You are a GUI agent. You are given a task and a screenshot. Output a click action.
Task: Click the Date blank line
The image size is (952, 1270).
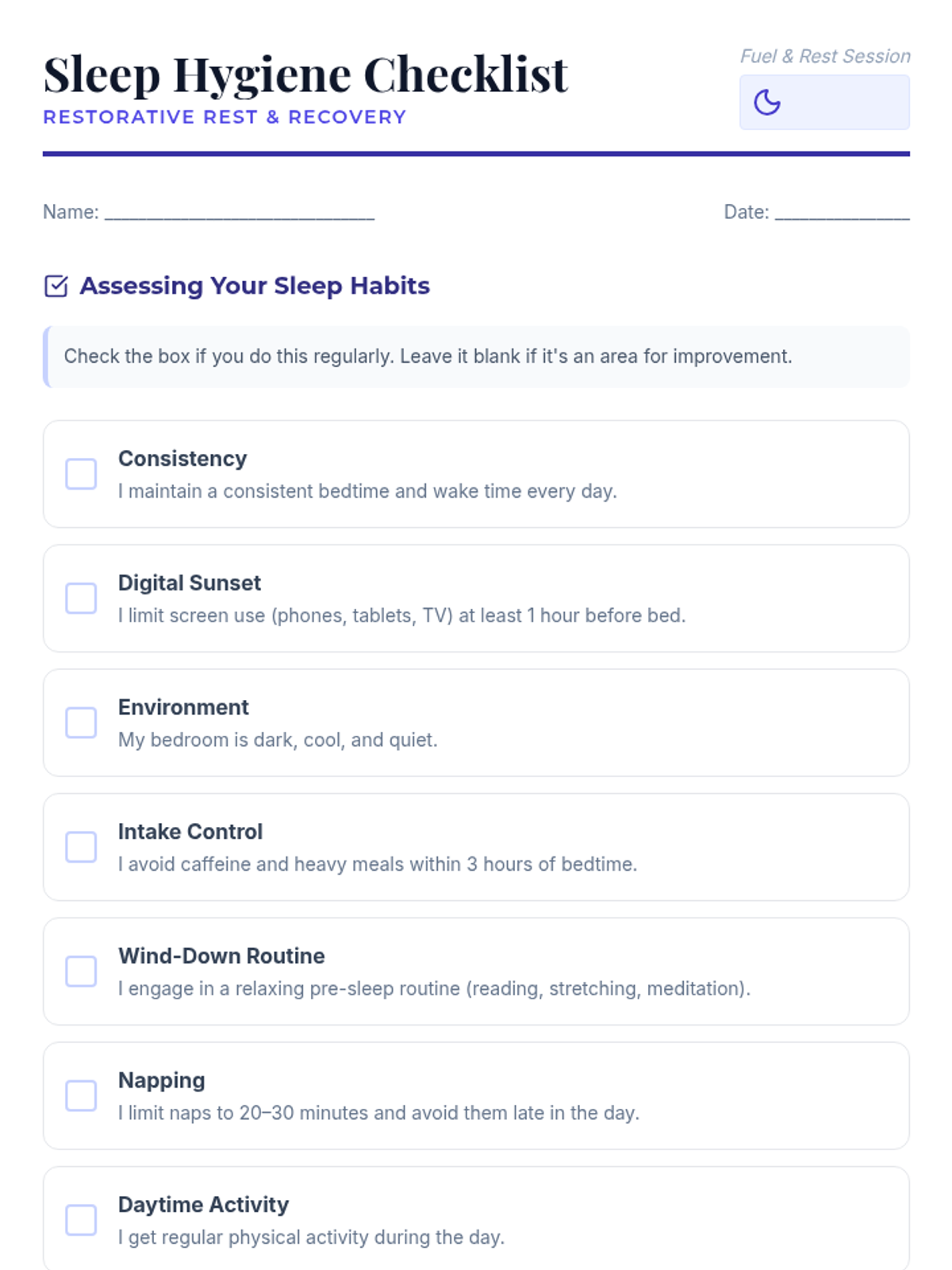(842, 213)
